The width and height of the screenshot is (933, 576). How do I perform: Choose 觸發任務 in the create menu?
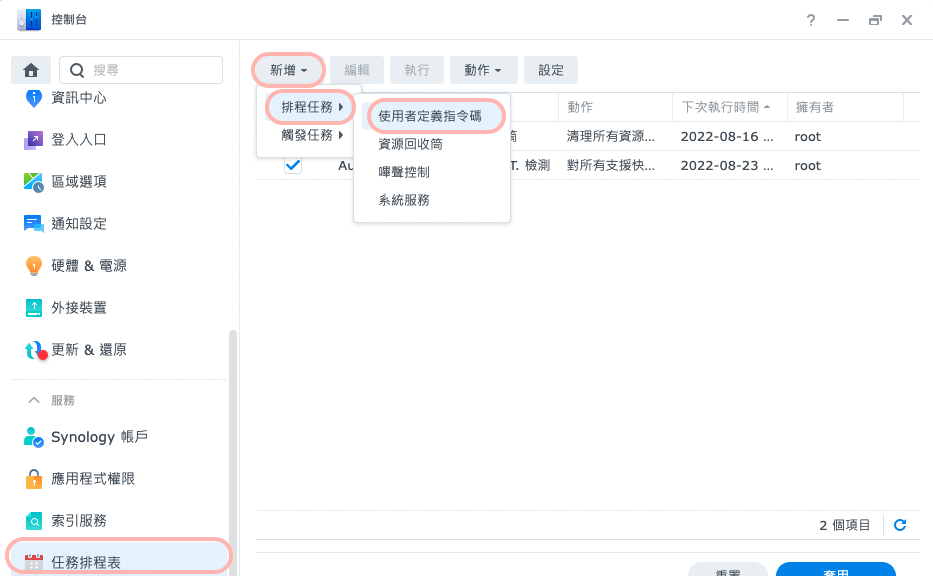point(312,135)
